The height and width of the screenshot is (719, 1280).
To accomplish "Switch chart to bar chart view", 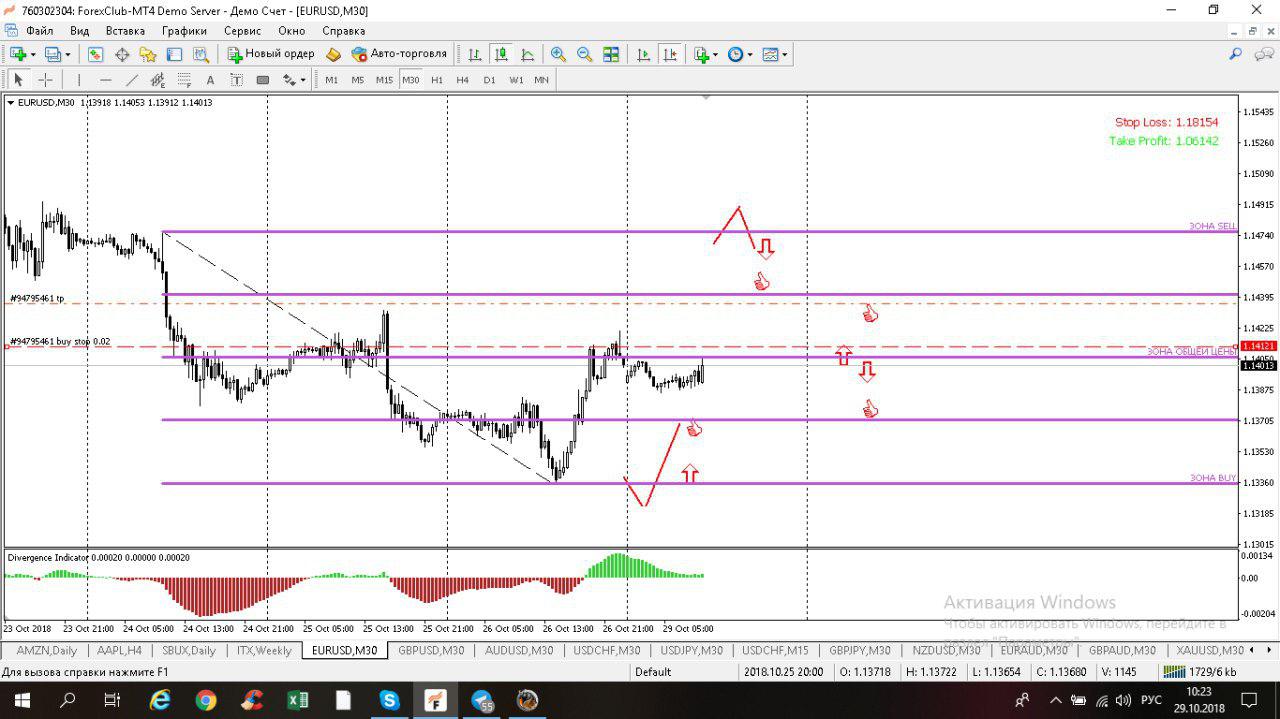I will click(x=475, y=54).
